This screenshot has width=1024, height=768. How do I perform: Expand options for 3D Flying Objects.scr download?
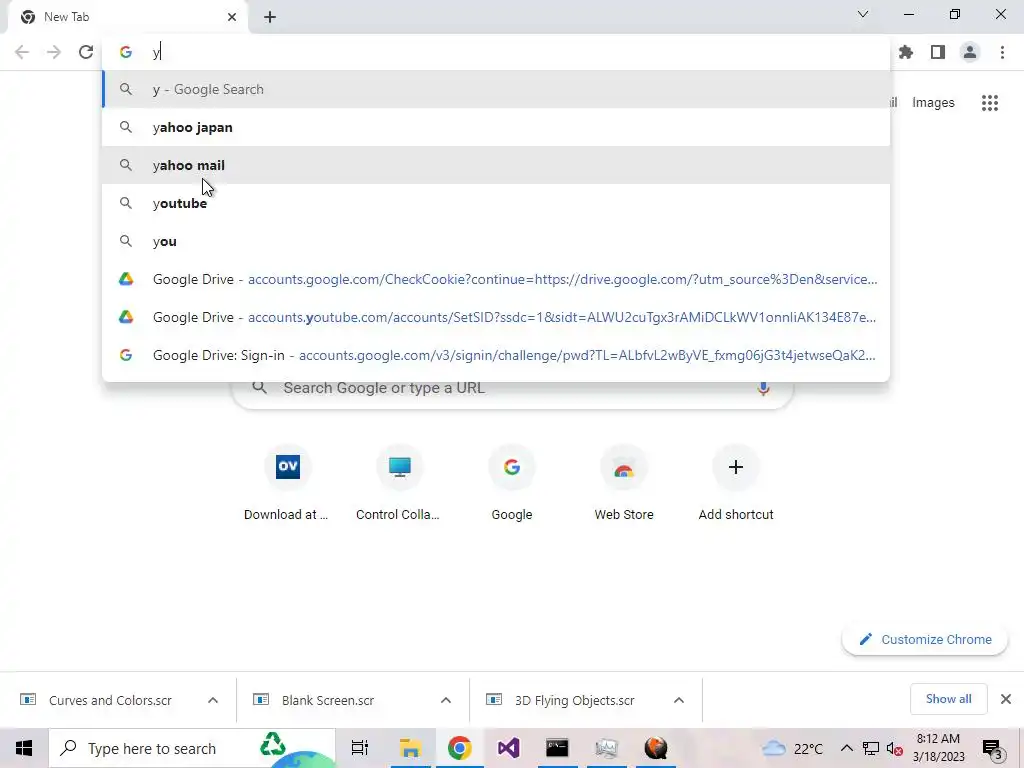(679, 700)
